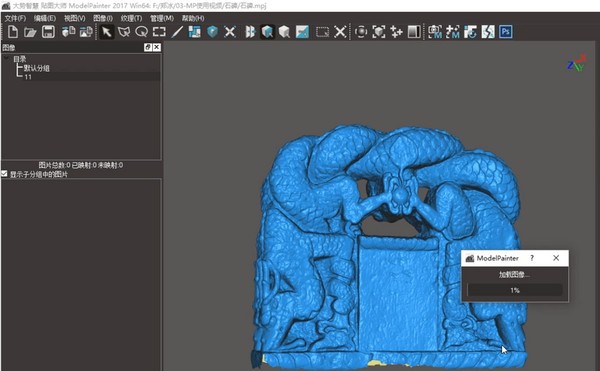Image resolution: width=600 pixels, height=371 pixels.
Task: Click the XYZ axis orientation gizmo
Action: [x=577, y=63]
